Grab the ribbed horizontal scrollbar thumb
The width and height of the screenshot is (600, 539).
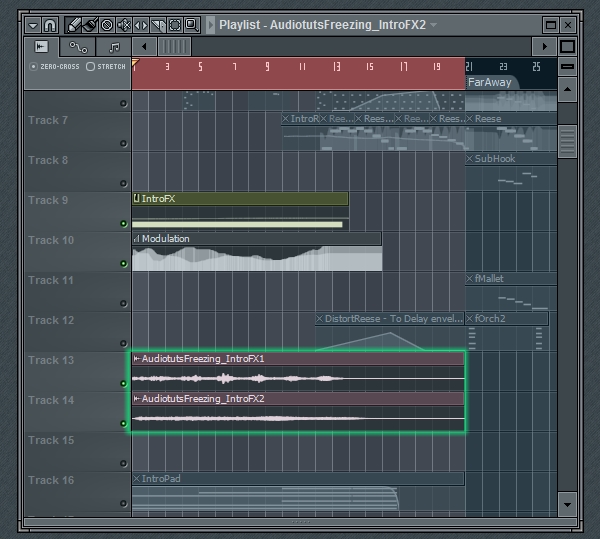tap(174, 47)
